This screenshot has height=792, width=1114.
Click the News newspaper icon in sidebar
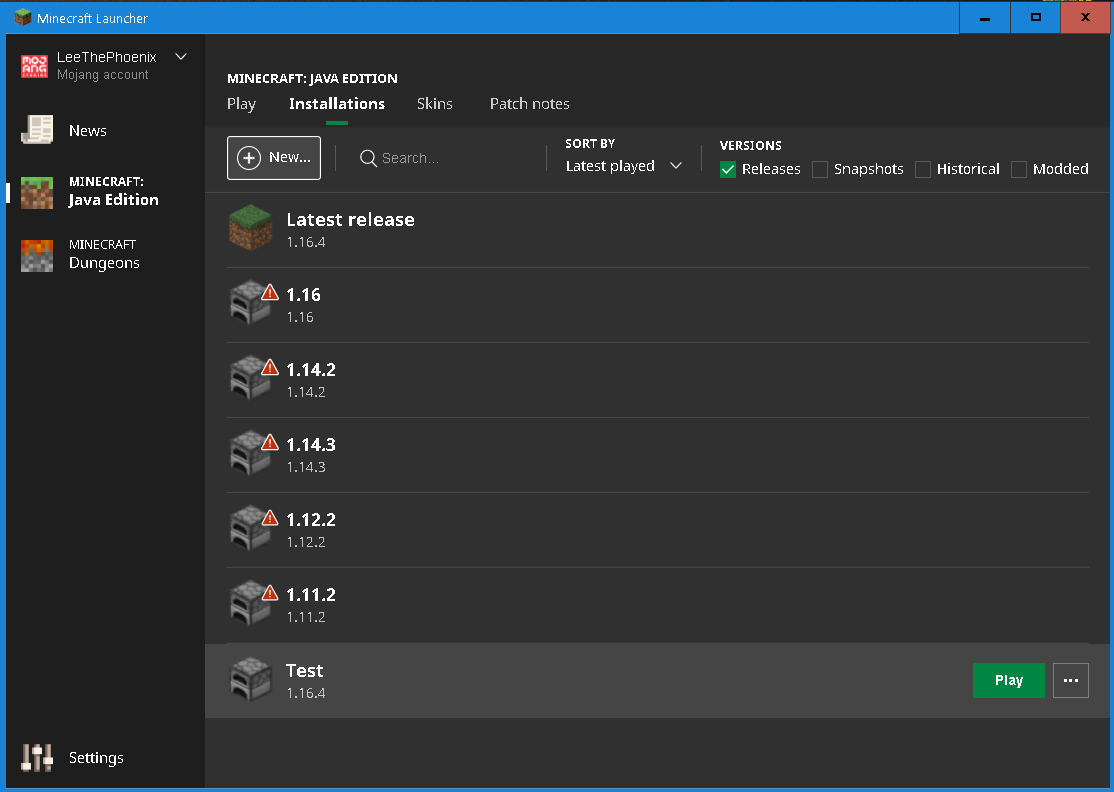37,130
